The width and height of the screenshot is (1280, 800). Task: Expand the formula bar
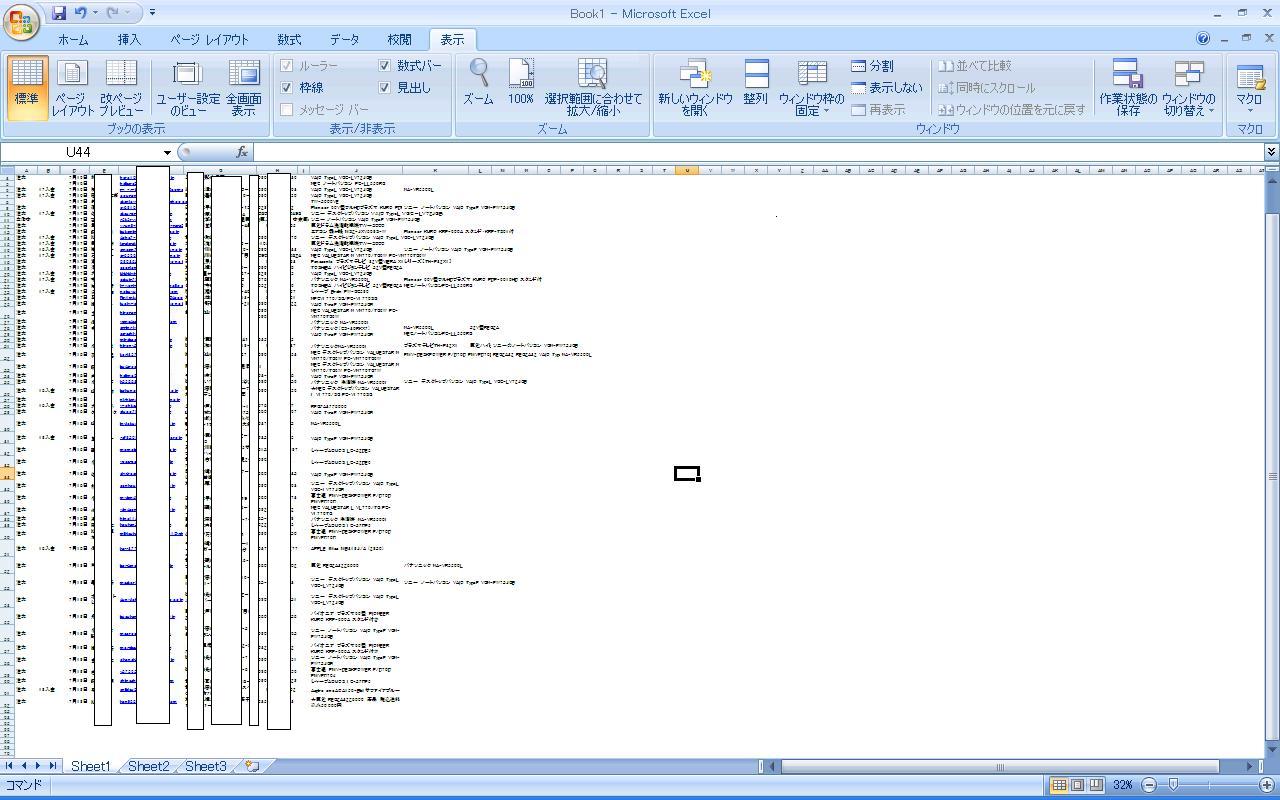[1271, 152]
